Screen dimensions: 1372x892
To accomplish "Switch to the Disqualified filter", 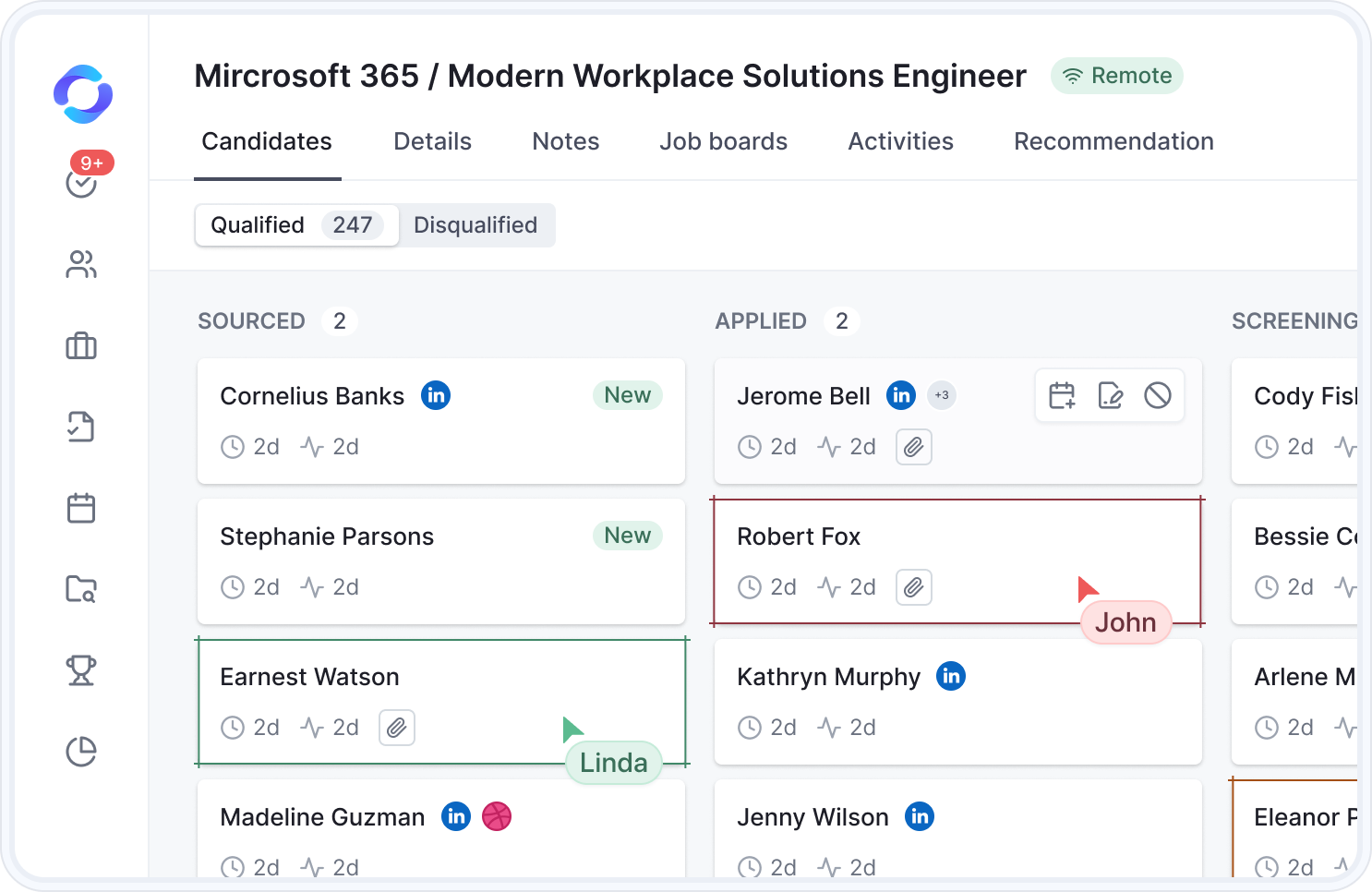I will tap(475, 225).
